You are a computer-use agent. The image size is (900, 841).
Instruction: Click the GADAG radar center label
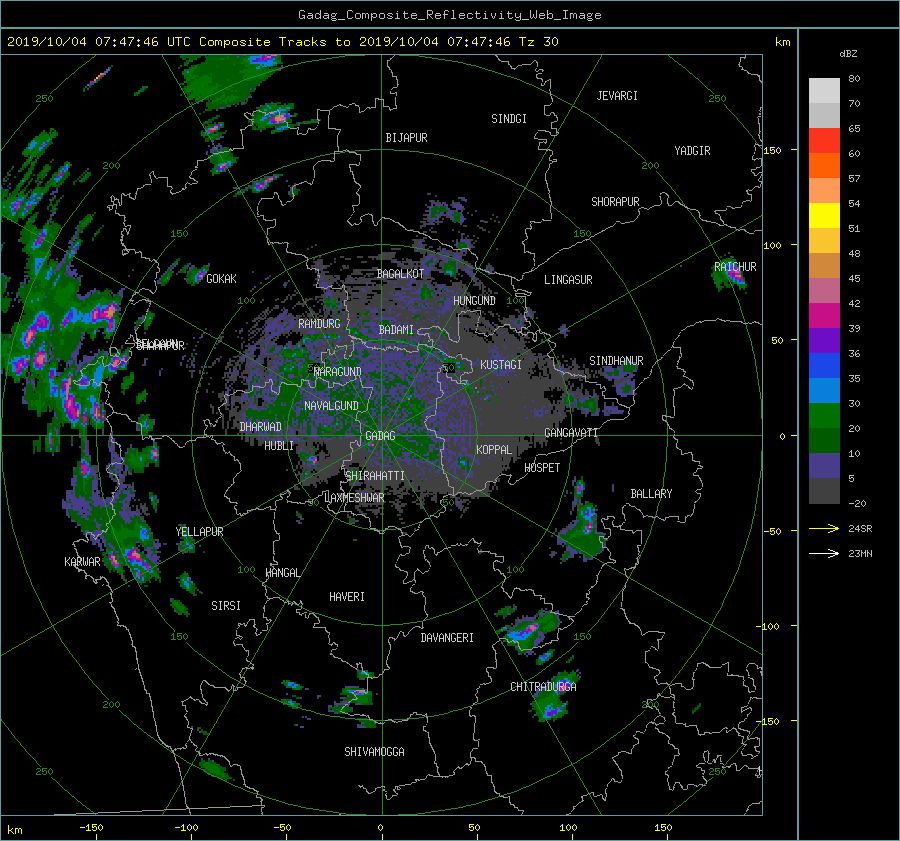tap(380, 436)
